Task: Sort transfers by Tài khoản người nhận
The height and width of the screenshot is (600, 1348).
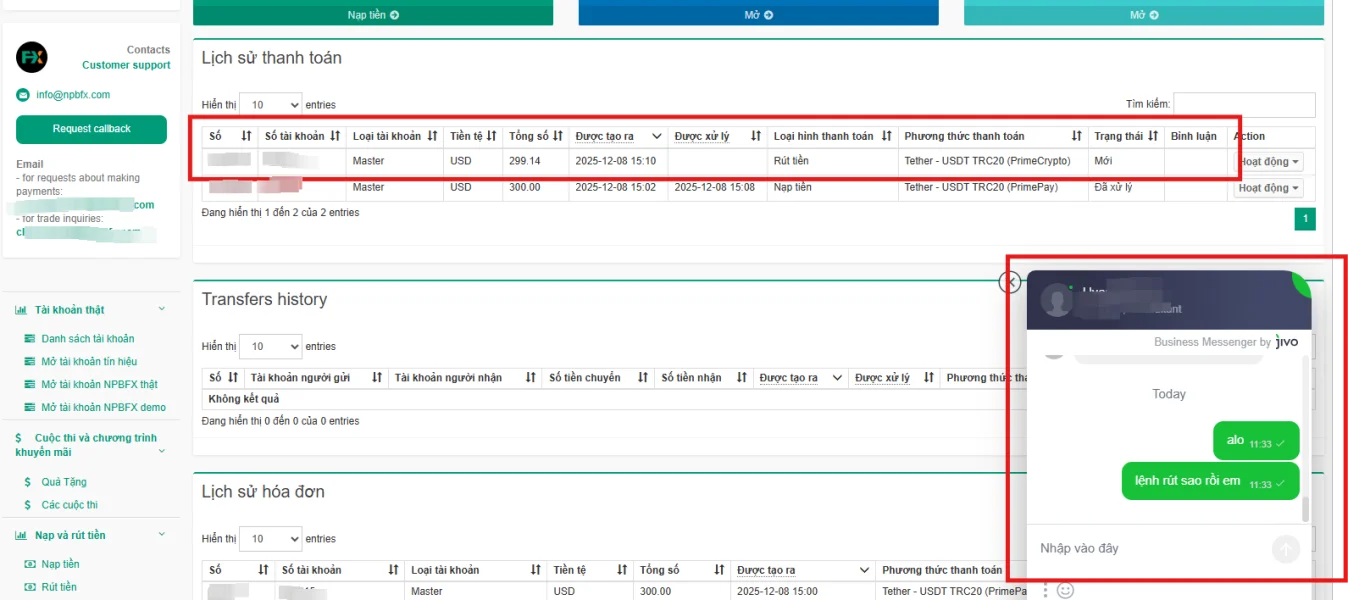Action: (x=531, y=378)
